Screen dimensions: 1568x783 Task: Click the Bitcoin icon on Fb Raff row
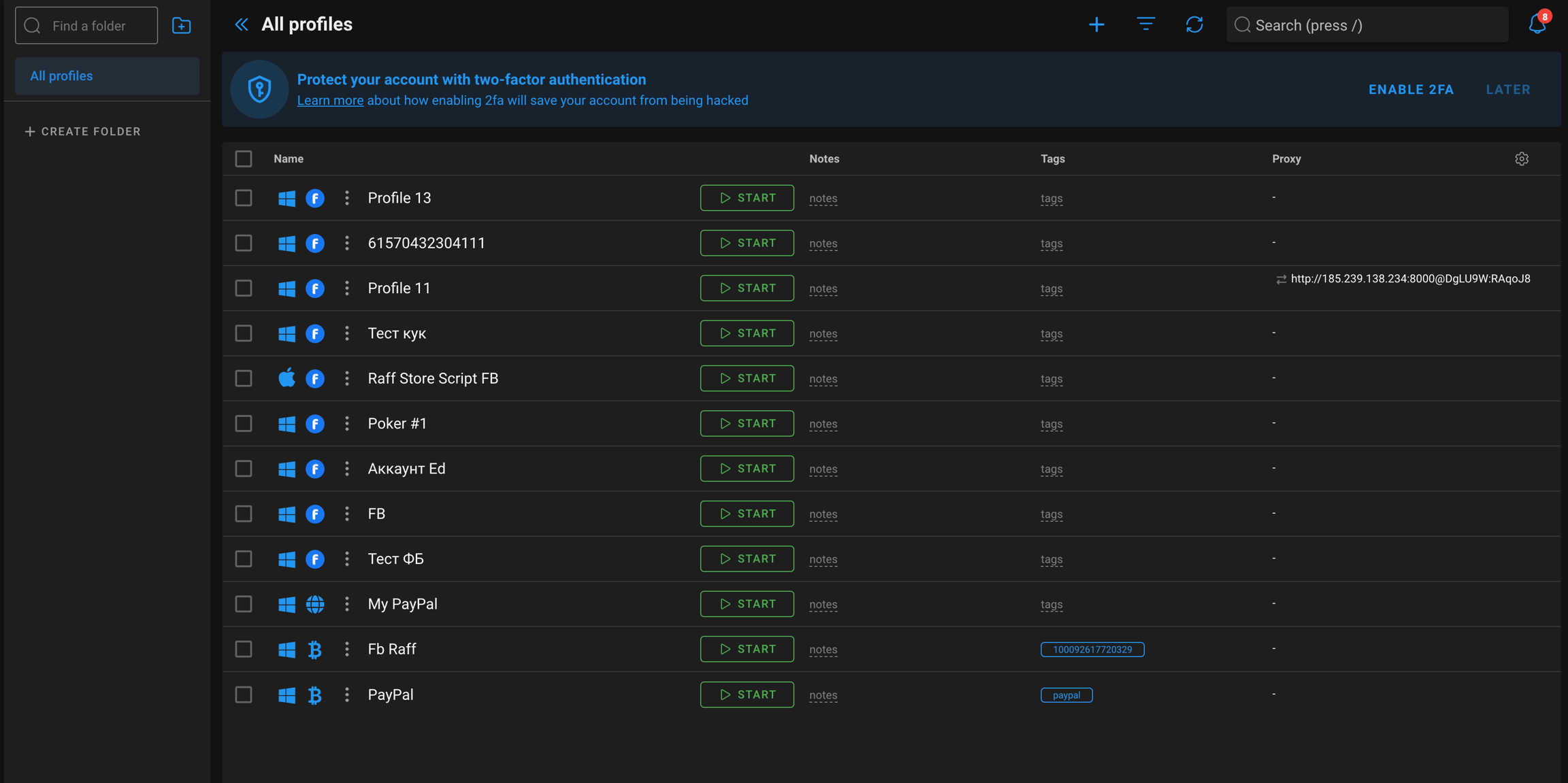coord(314,650)
